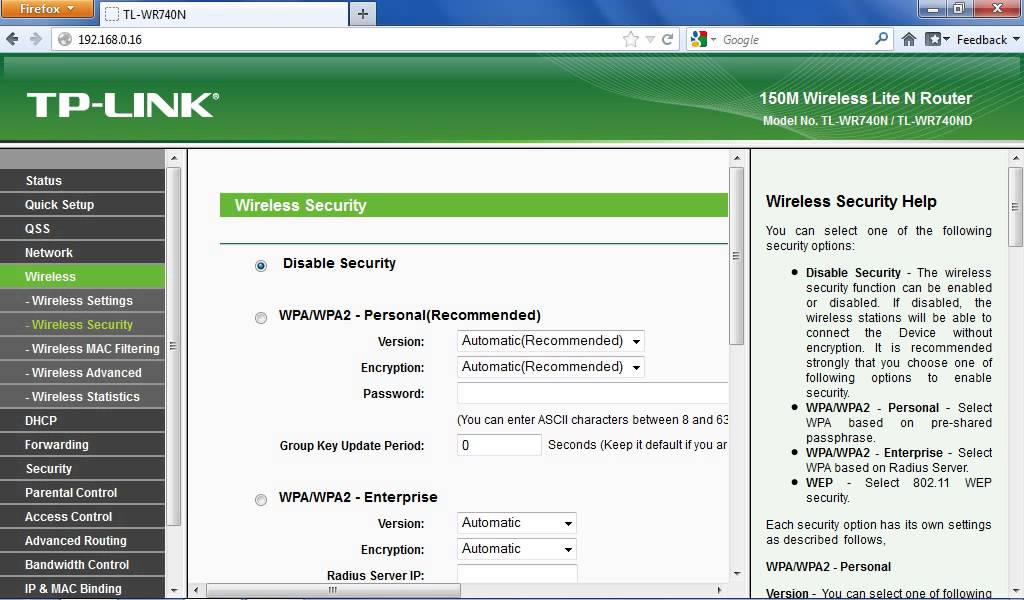Go to Wireless MAC Filtering submenu
This screenshot has height=600, width=1024.
tap(82, 349)
